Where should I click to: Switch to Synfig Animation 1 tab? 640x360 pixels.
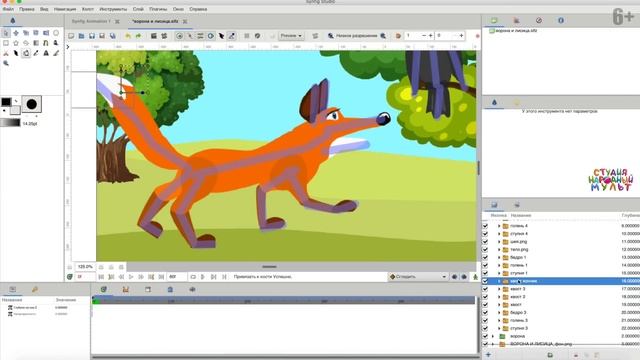click(x=91, y=21)
